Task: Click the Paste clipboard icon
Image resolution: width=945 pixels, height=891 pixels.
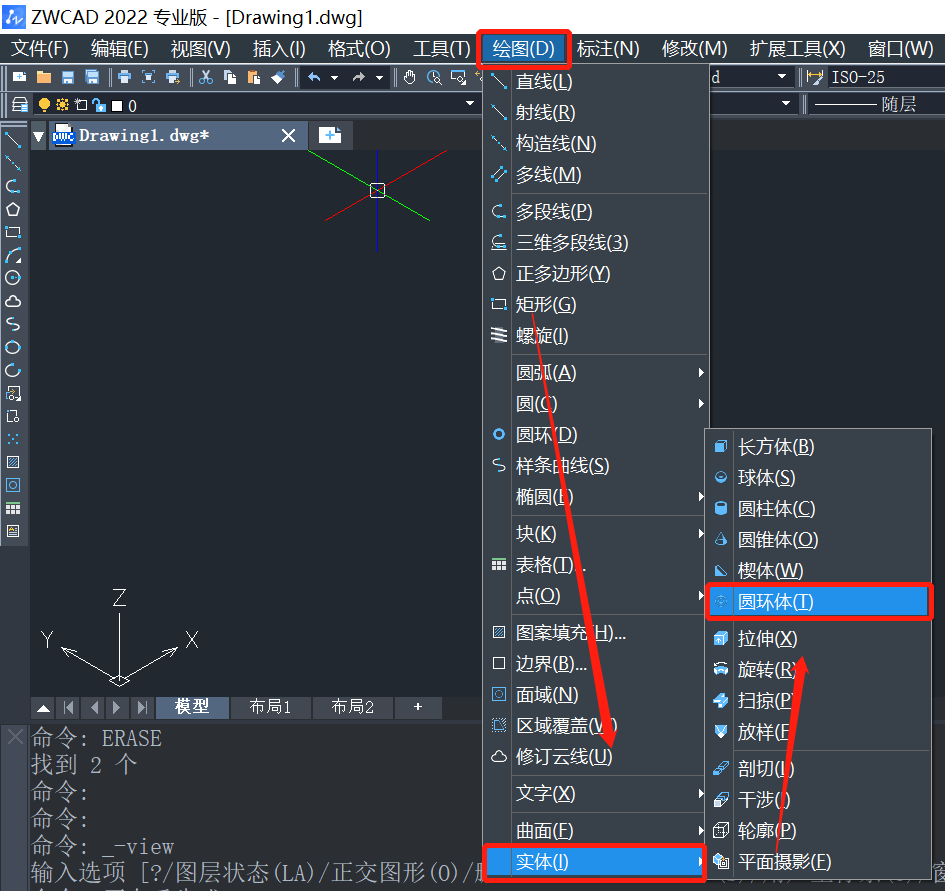Action: coord(254,77)
